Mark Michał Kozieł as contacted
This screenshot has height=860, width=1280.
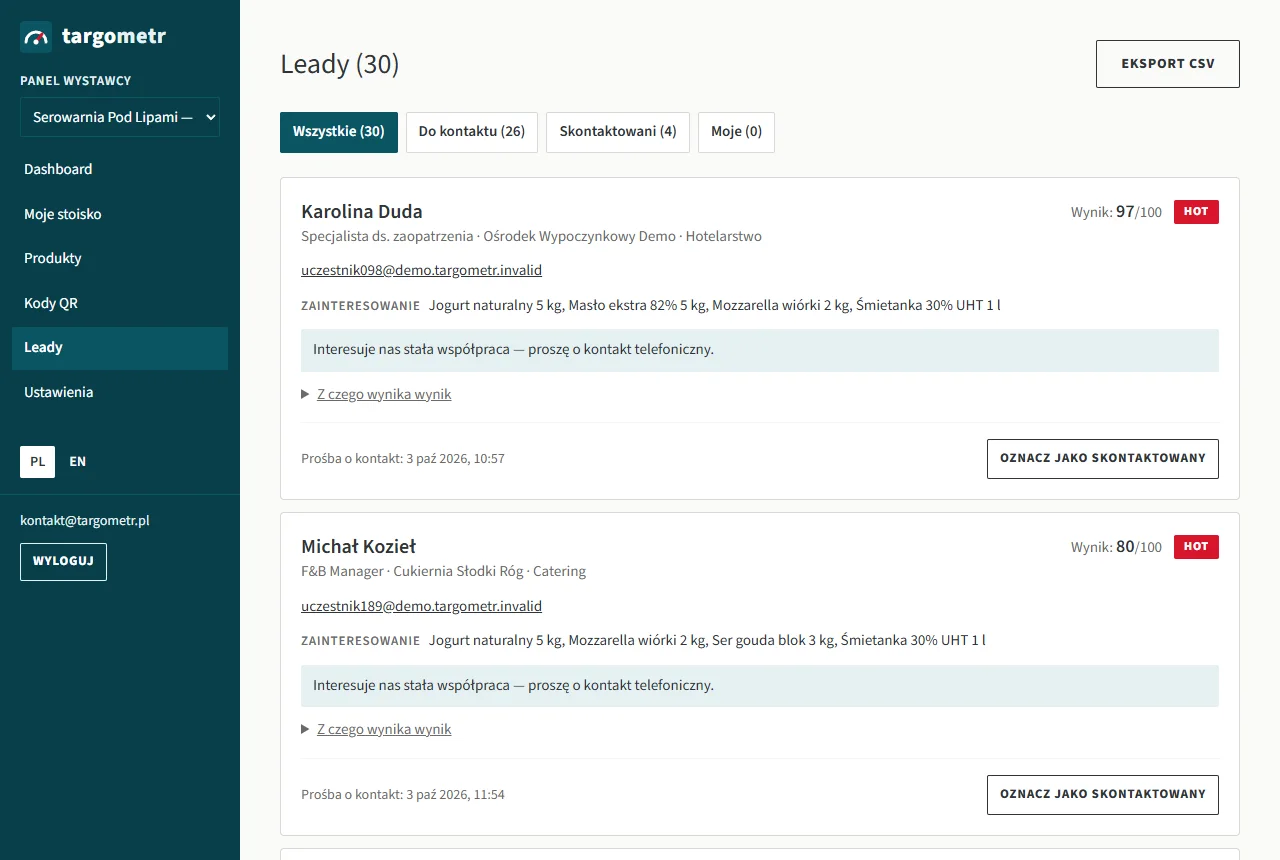1103,794
